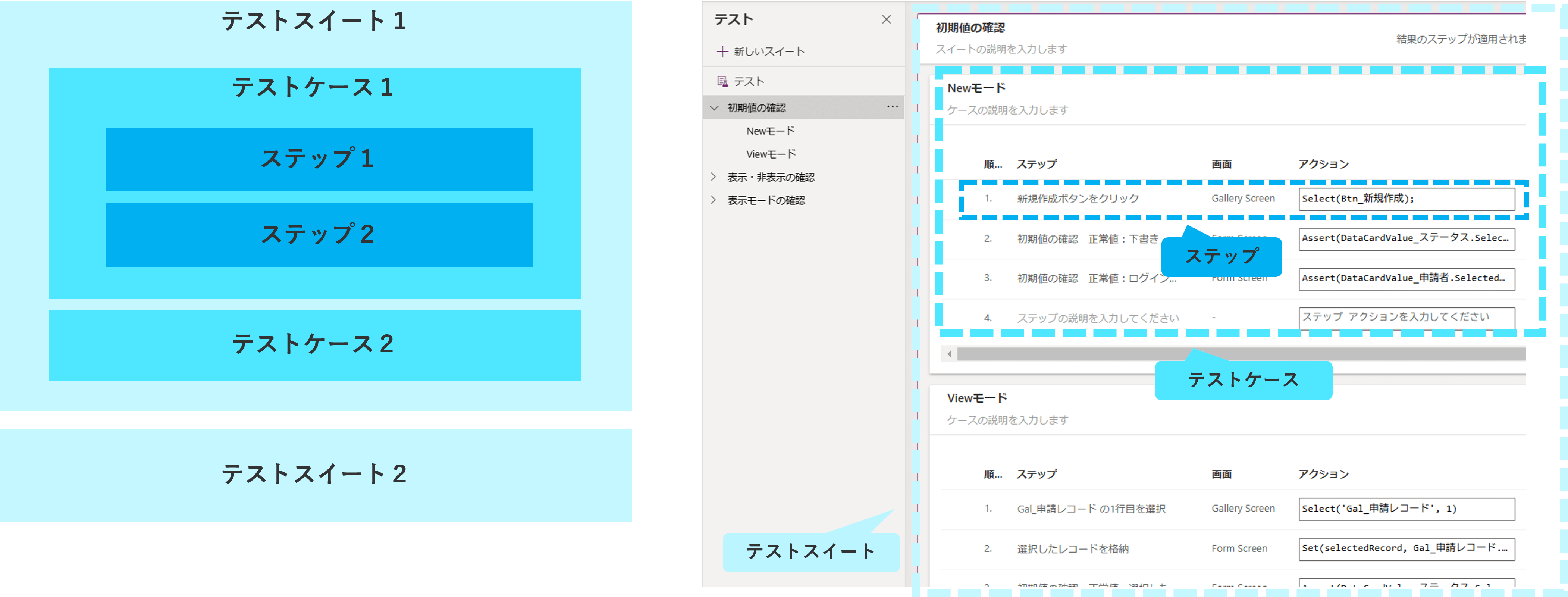Collapse the 初期値の確認 suite
The image size is (1568, 597).
(714, 108)
